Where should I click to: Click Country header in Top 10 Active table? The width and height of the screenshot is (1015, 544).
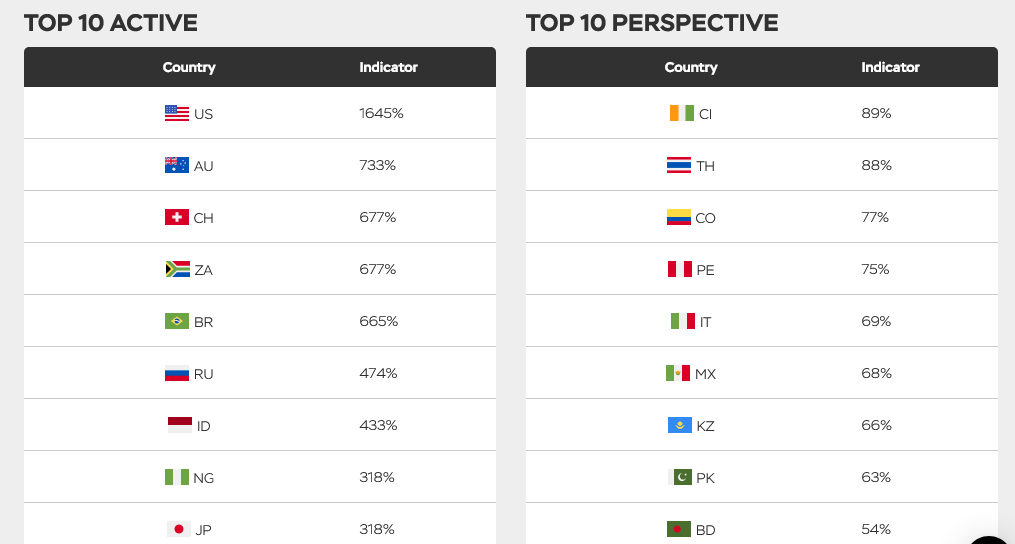(x=189, y=68)
